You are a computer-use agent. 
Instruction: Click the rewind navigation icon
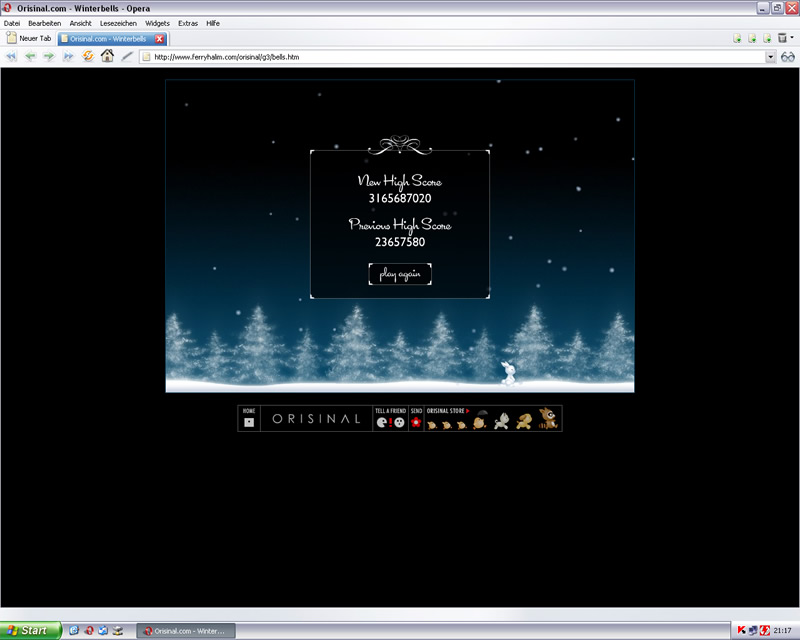11,57
